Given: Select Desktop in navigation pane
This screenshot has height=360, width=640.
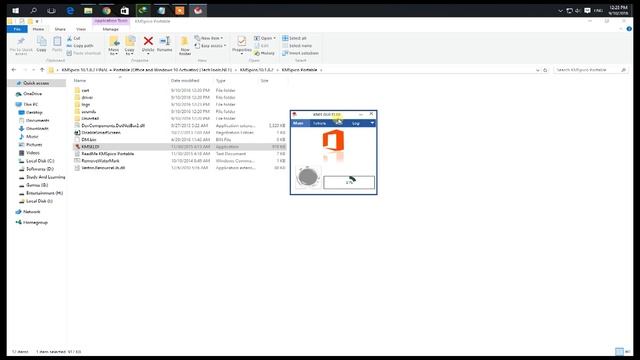Looking at the screenshot, I should tap(34, 112).
